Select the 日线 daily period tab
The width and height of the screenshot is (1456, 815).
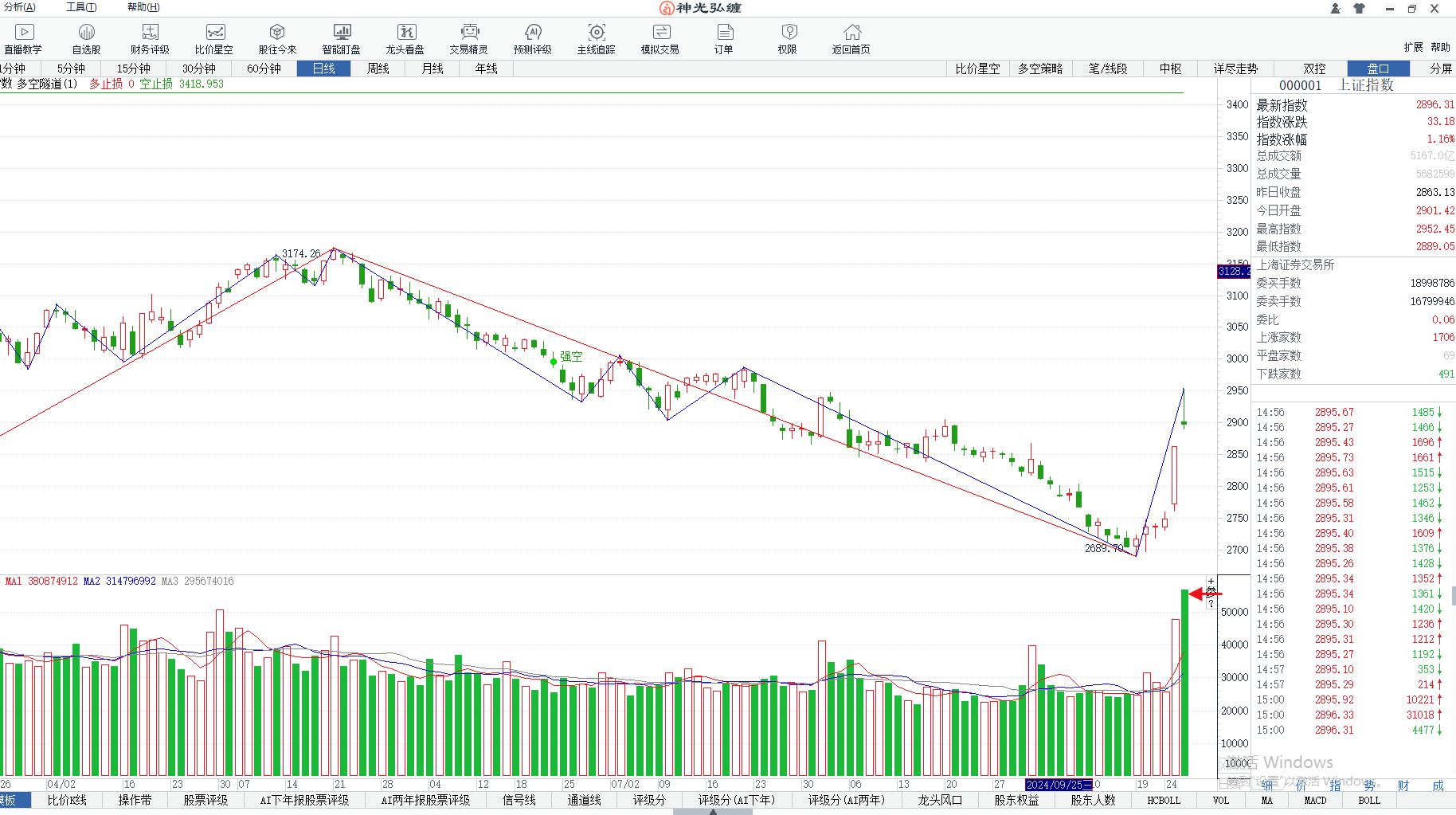pyautogui.click(x=323, y=69)
